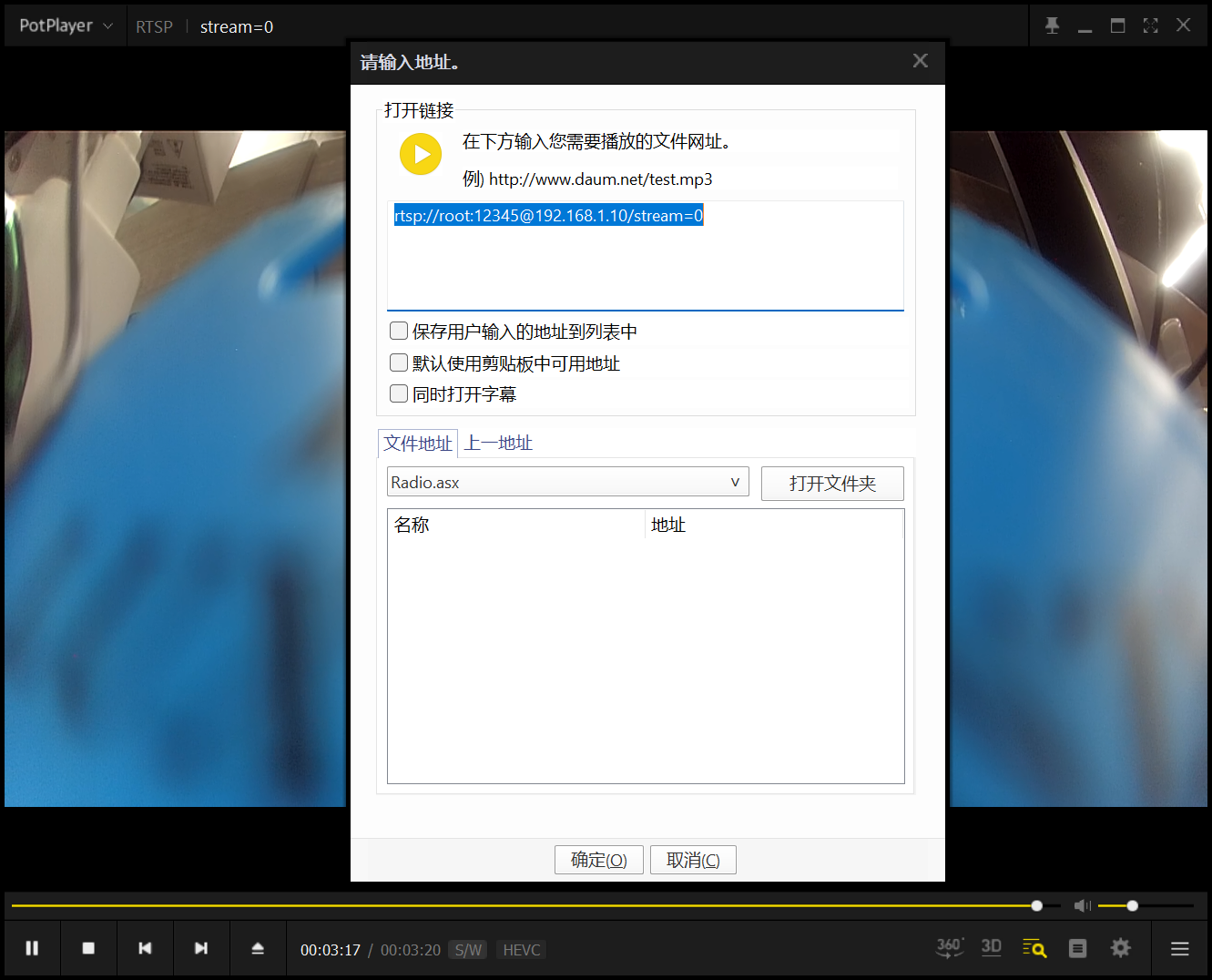Image resolution: width=1212 pixels, height=980 pixels.
Task: Check 默认使用剪贴板中可用地址 option
Action: pyautogui.click(x=399, y=362)
